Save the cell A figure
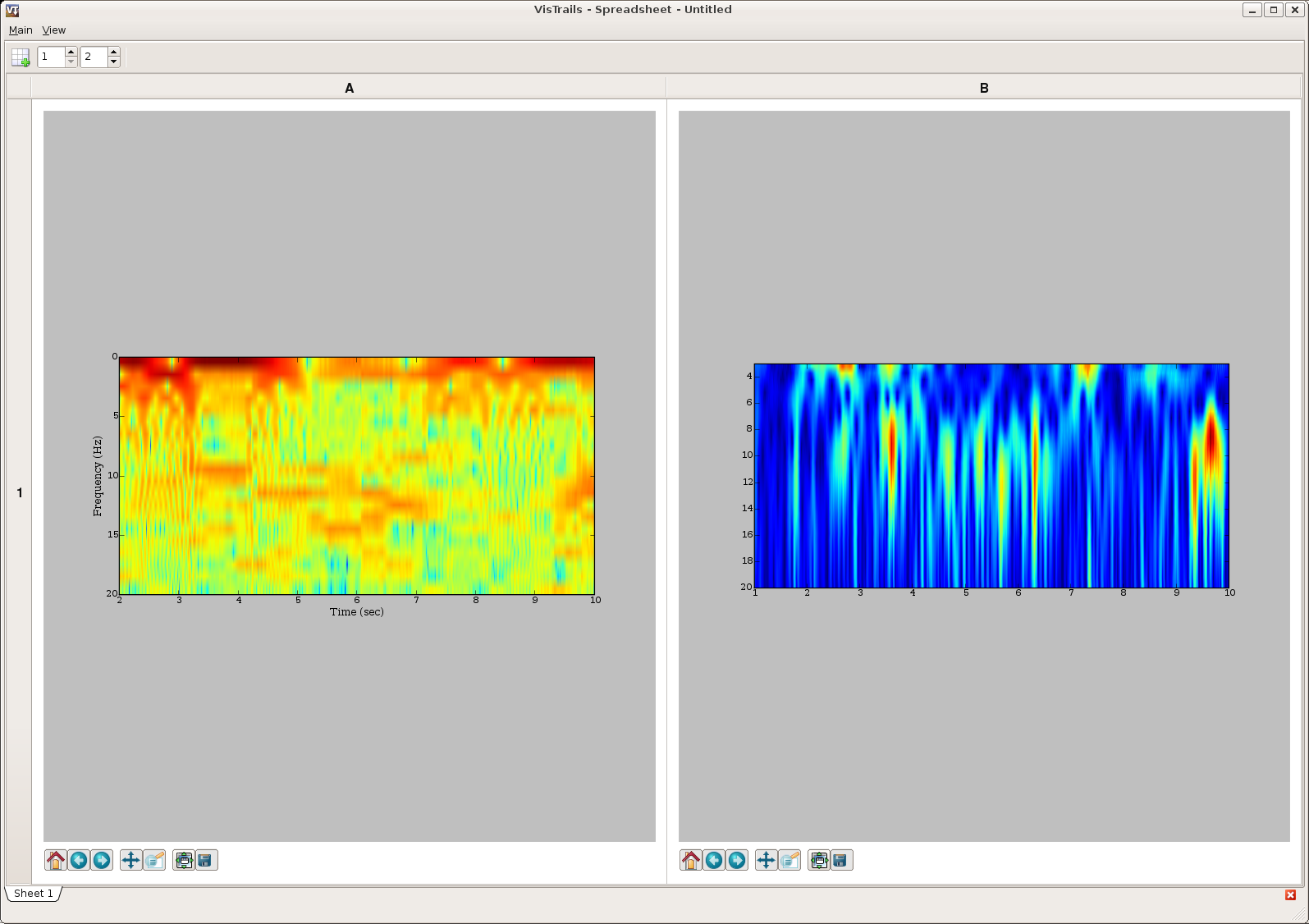The image size is (1309, 924). pos(206,860)
